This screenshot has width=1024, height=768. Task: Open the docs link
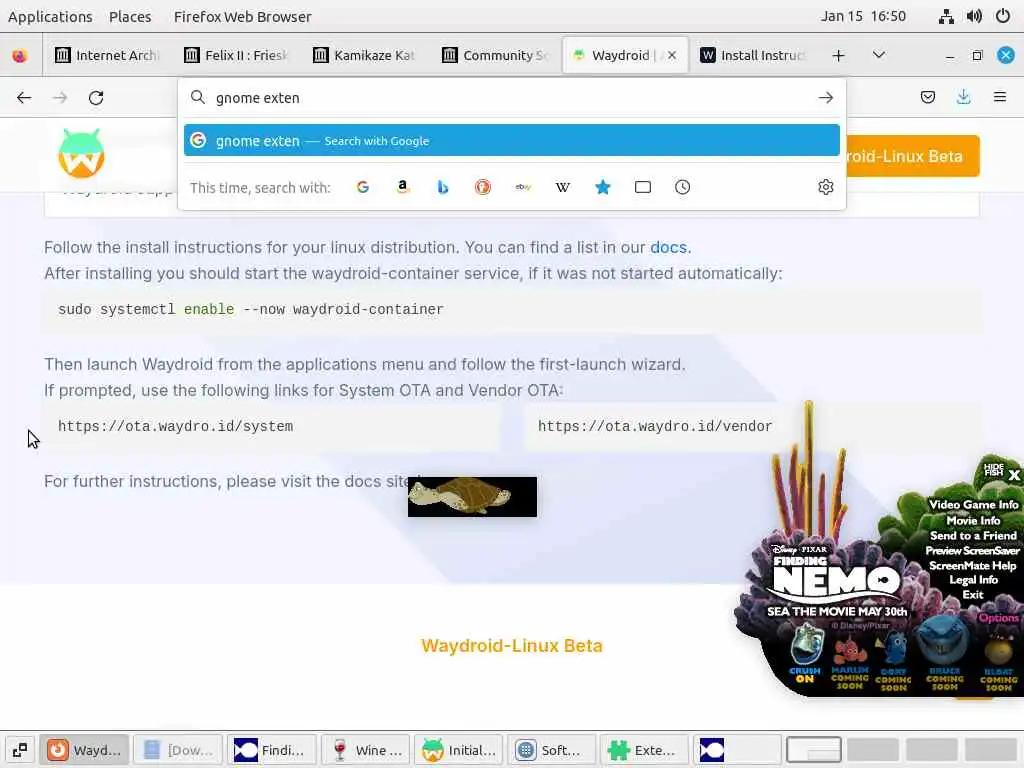668,248
